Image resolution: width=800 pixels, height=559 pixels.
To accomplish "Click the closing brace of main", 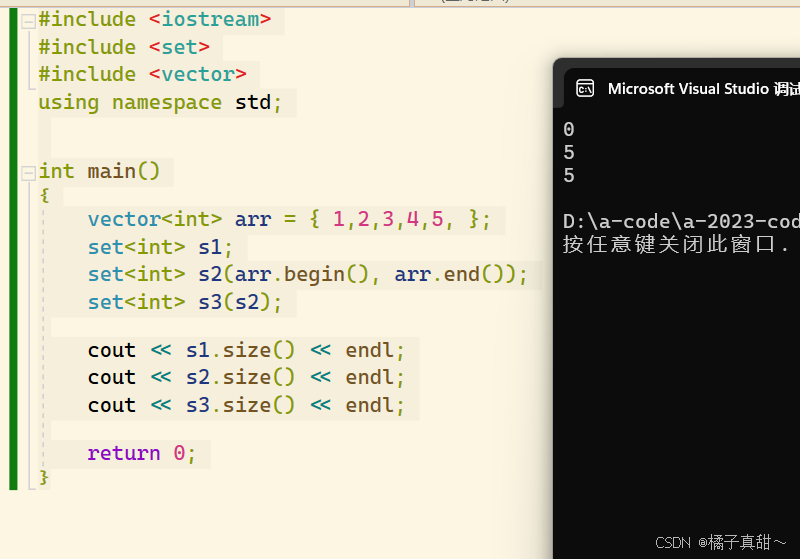I will click(x=44, y=477).
